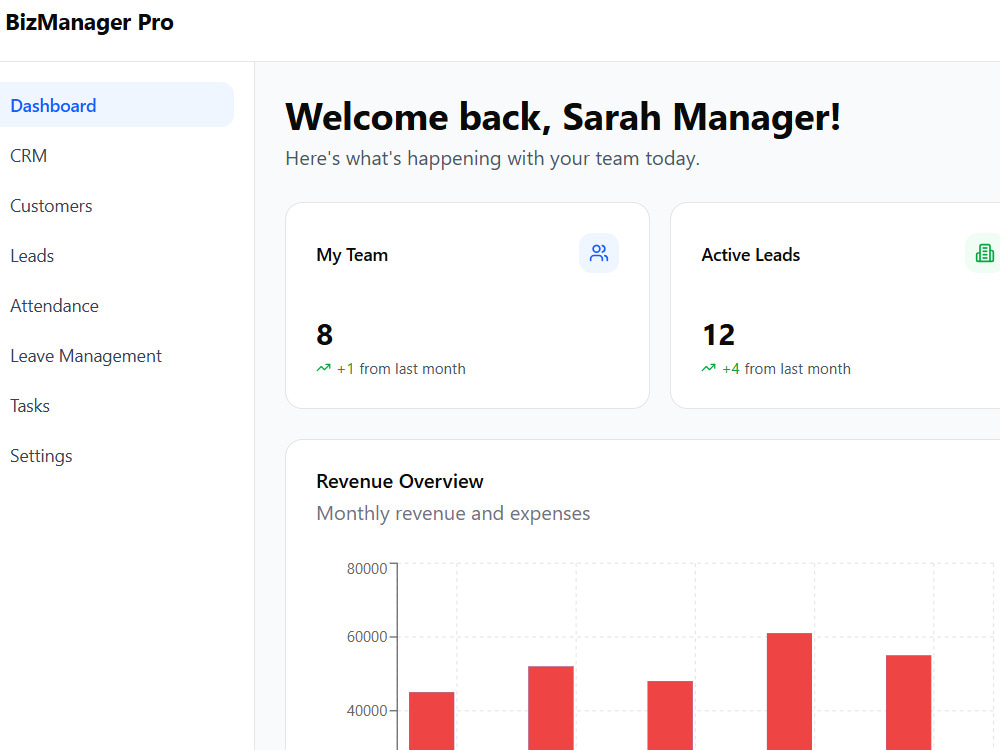1000x750 pixels.
Task: Click the BizManager Pro logo text
Action: click(89, 22)
